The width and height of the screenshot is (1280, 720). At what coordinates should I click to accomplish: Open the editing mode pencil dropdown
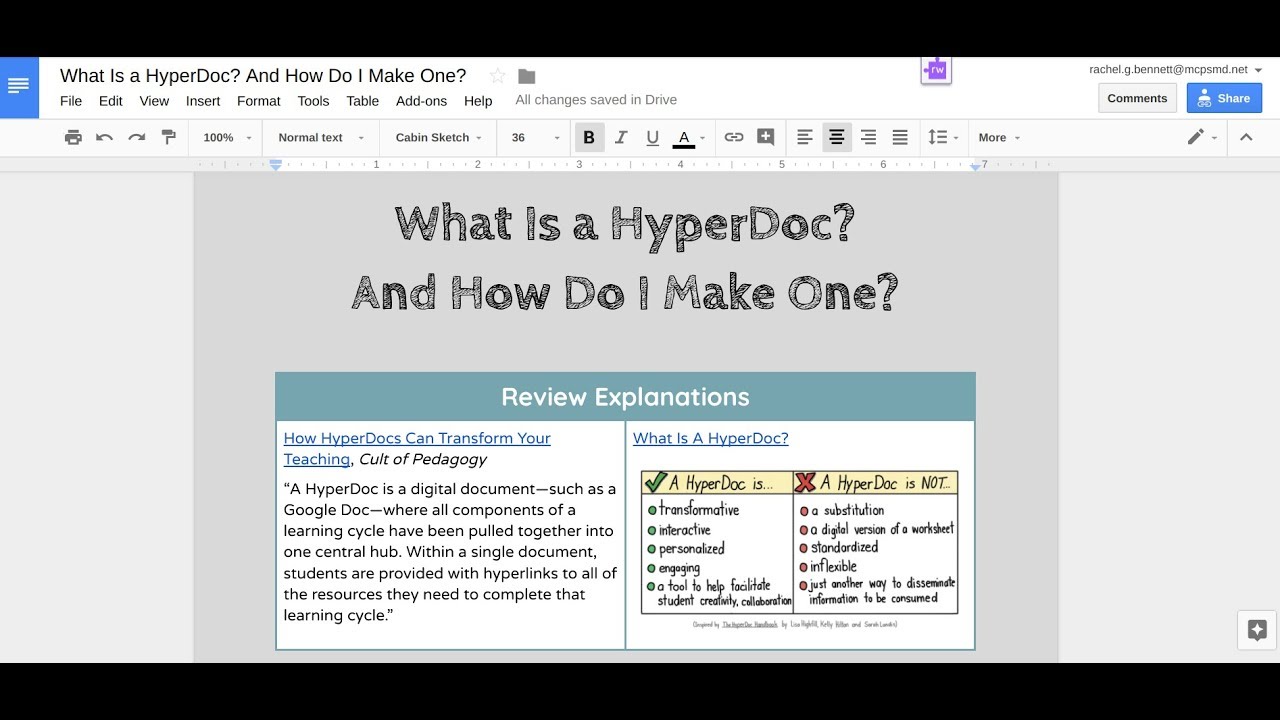(1202, 138)
